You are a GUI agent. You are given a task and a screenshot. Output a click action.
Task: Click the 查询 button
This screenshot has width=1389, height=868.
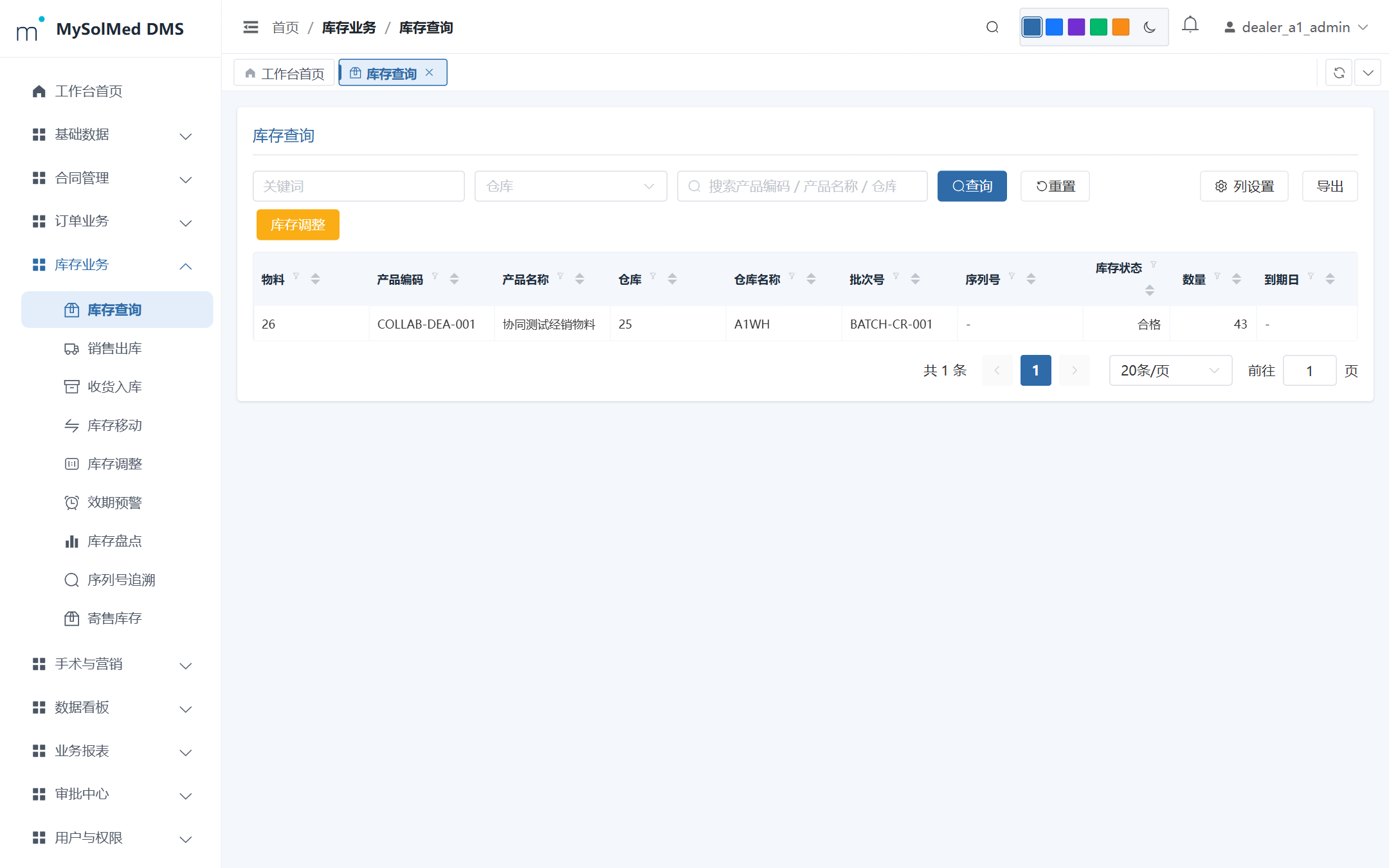tap(972, 186)
